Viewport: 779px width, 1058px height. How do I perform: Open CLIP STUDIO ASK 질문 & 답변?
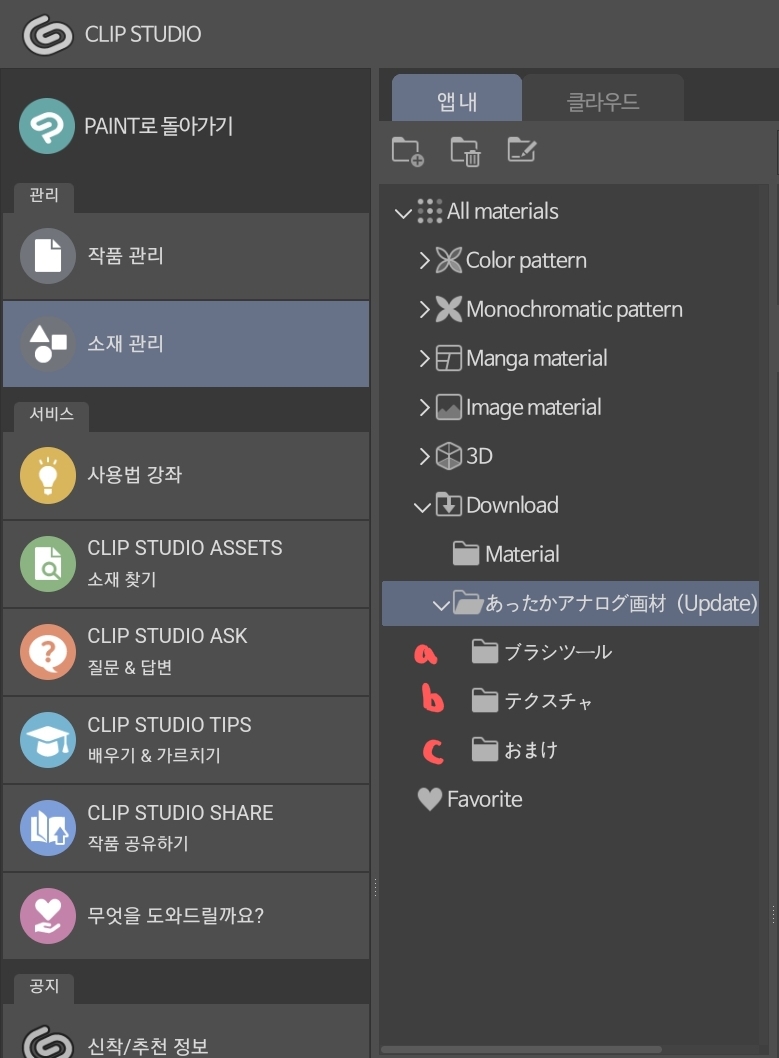186,652
